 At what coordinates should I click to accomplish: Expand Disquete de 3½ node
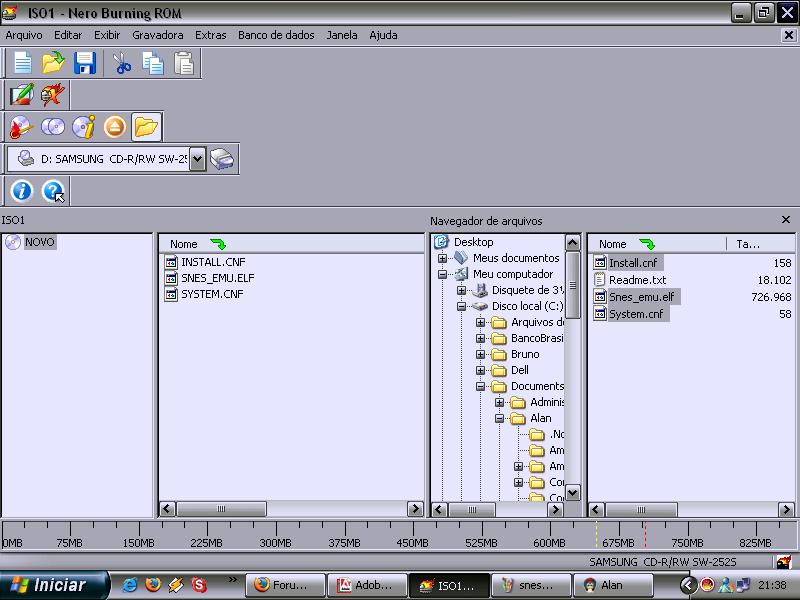coord(461,290)
